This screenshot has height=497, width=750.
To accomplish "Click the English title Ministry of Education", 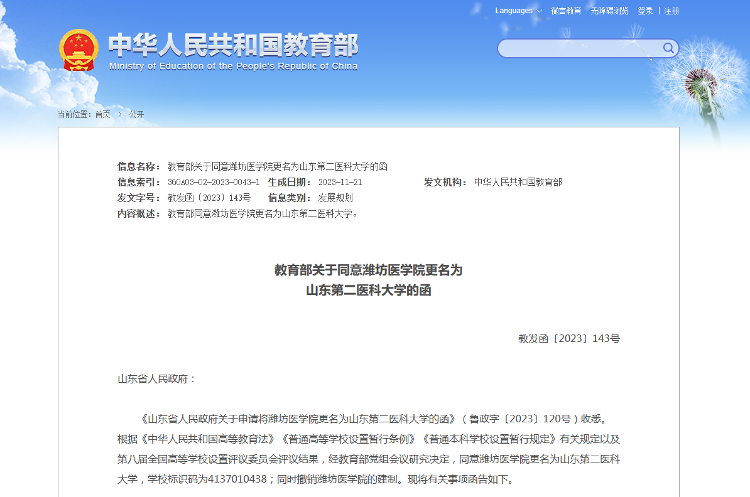I will pyautogui.click(x=233, y=66).
